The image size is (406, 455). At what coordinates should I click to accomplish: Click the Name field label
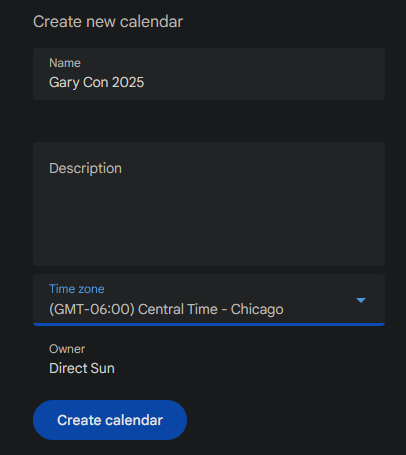tap(65, 63)
